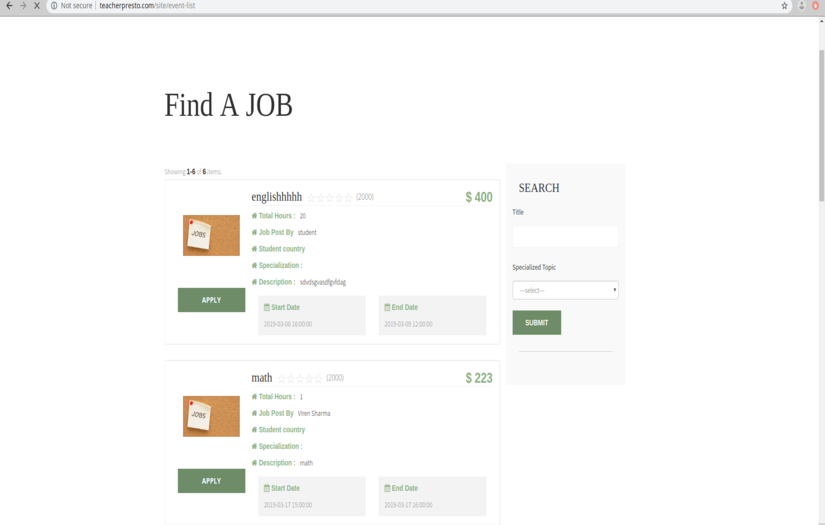Click Total Hours icon in math card

[x=254, y=397]
